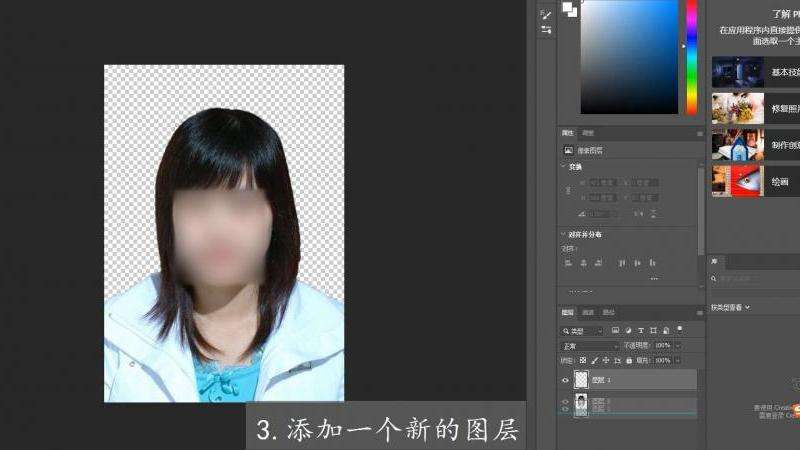This screenshot has height=450, width=800.
Task: Click the pixel layer icon in Properties
Action: pos(568,151)
